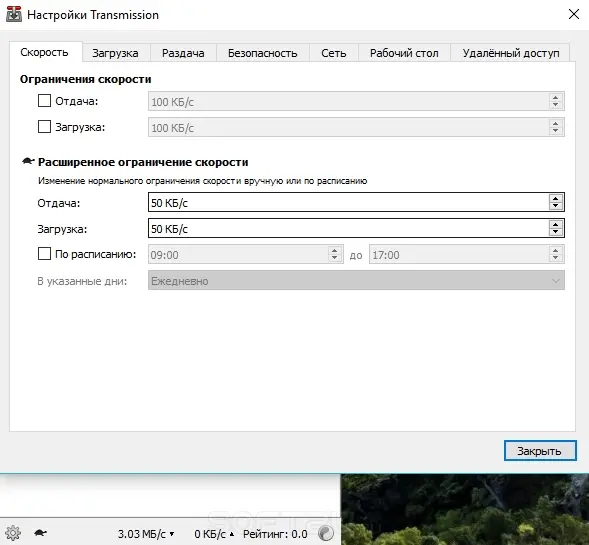Increase the alternative Загрузка 50 КБ/с value
The height and width of the screenshot is (545, 589).
(x=556, y=225)
